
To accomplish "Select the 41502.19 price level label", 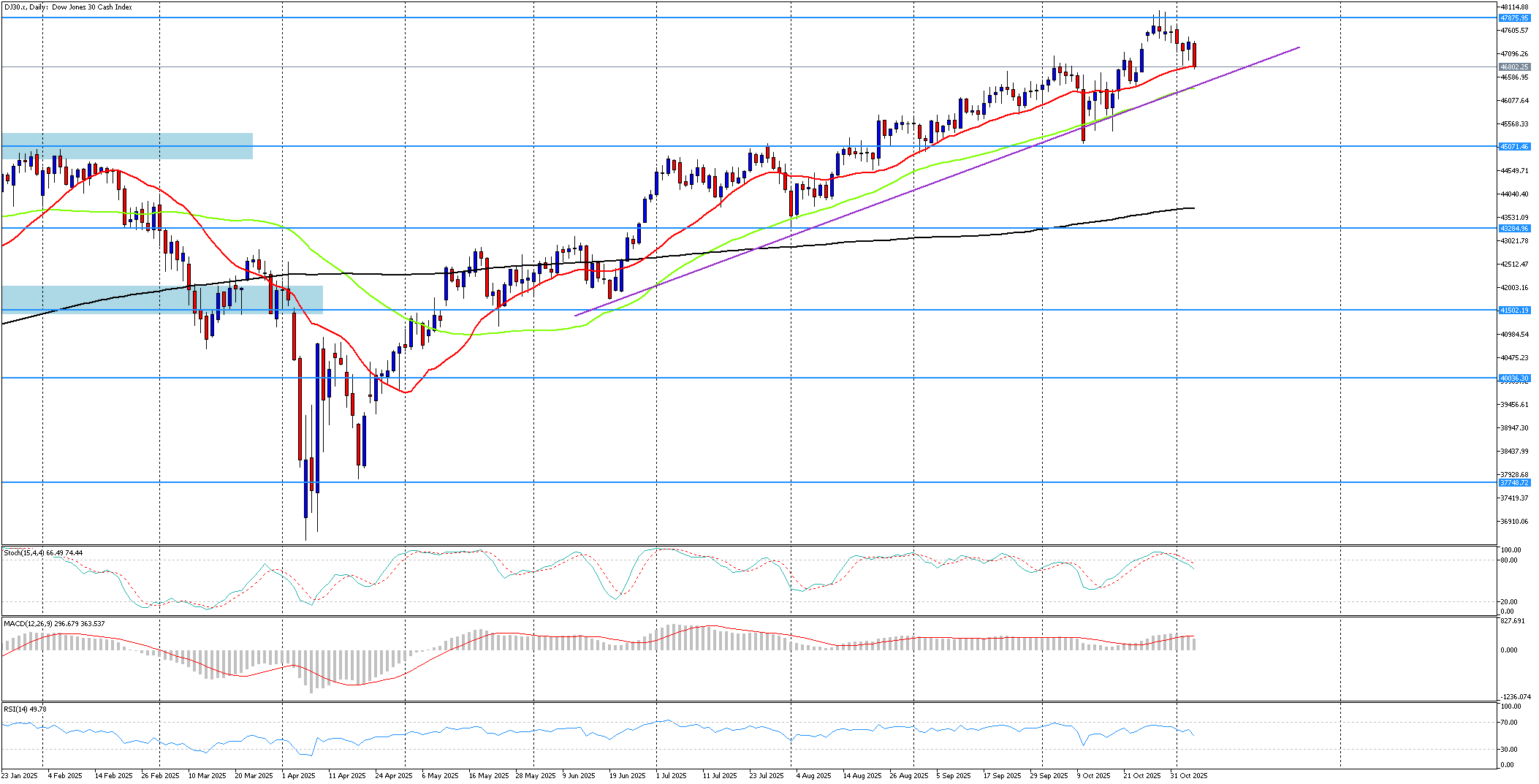I will [x=1513, y=311].
